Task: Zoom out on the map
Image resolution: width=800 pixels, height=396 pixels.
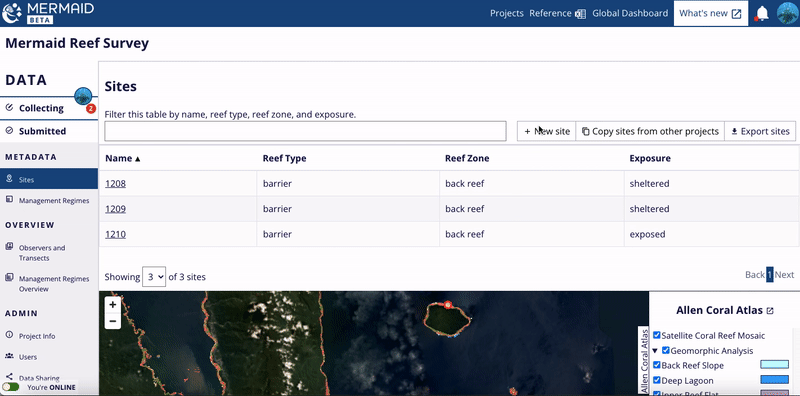Action: (x=113, y=321)
